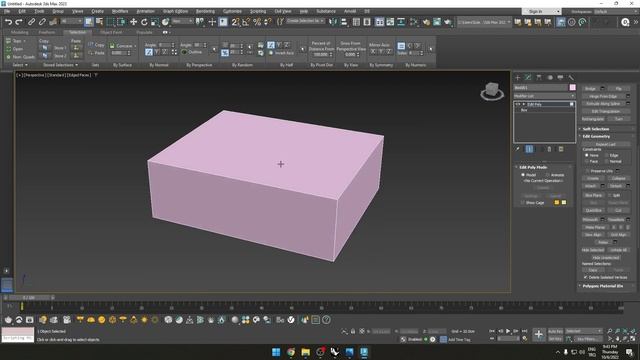The image size is (640, 360).
Task: Switch to the Freeform ribbon tab
Action: [x=47, y=32]
